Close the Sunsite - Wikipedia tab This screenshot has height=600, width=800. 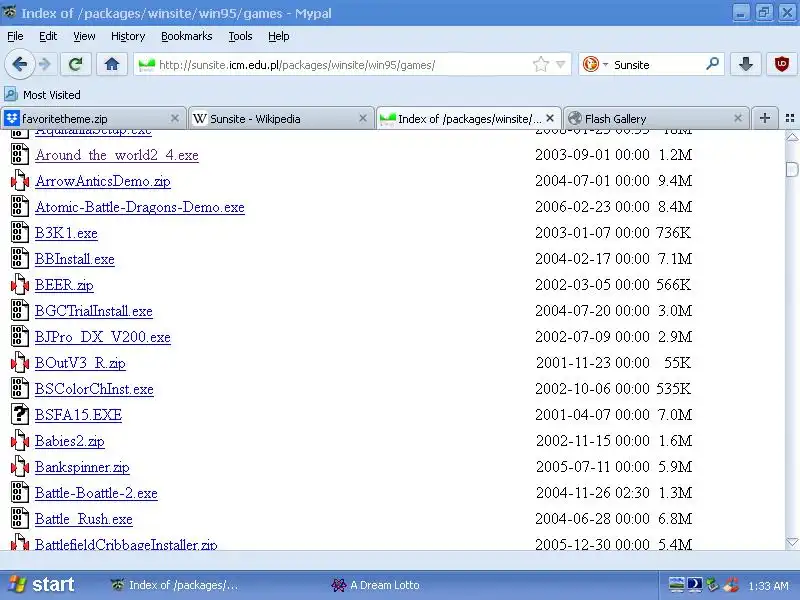pos(363,118)
